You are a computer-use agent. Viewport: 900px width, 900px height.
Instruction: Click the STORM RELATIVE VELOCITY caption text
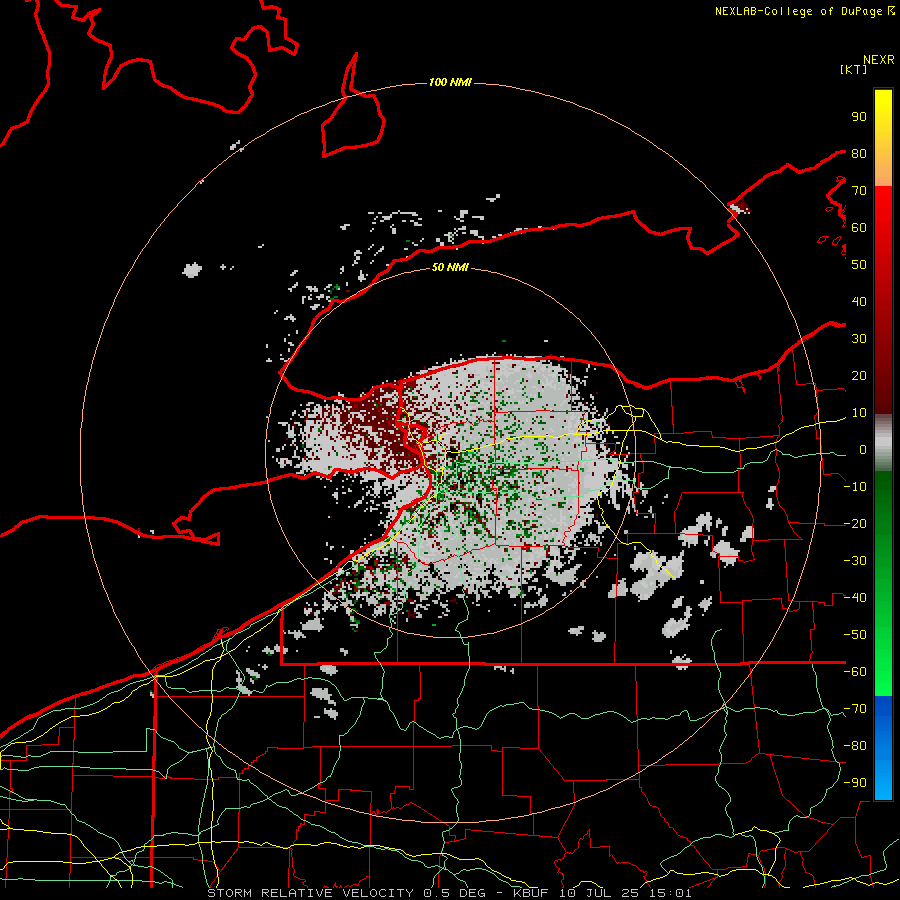click(310, 893)
